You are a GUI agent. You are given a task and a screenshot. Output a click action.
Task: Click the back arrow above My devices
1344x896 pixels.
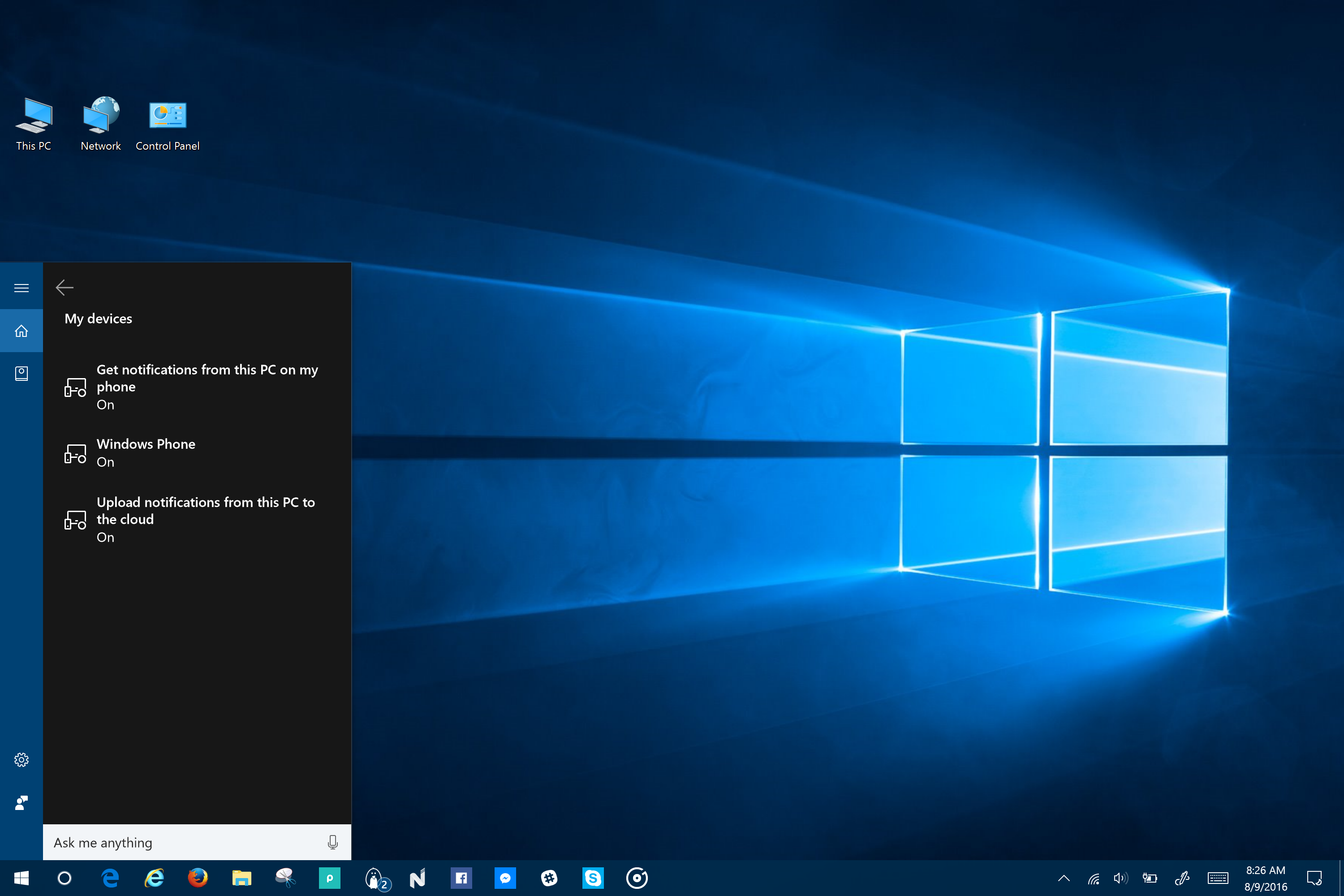[65, 288]
